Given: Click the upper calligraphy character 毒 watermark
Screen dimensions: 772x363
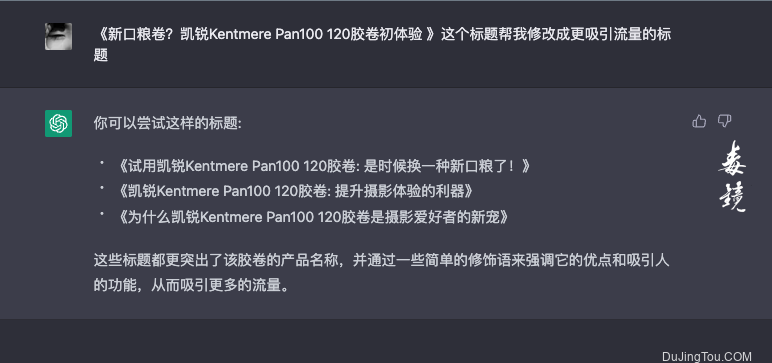Looking at the screenshot, I should tap(733, 161).
